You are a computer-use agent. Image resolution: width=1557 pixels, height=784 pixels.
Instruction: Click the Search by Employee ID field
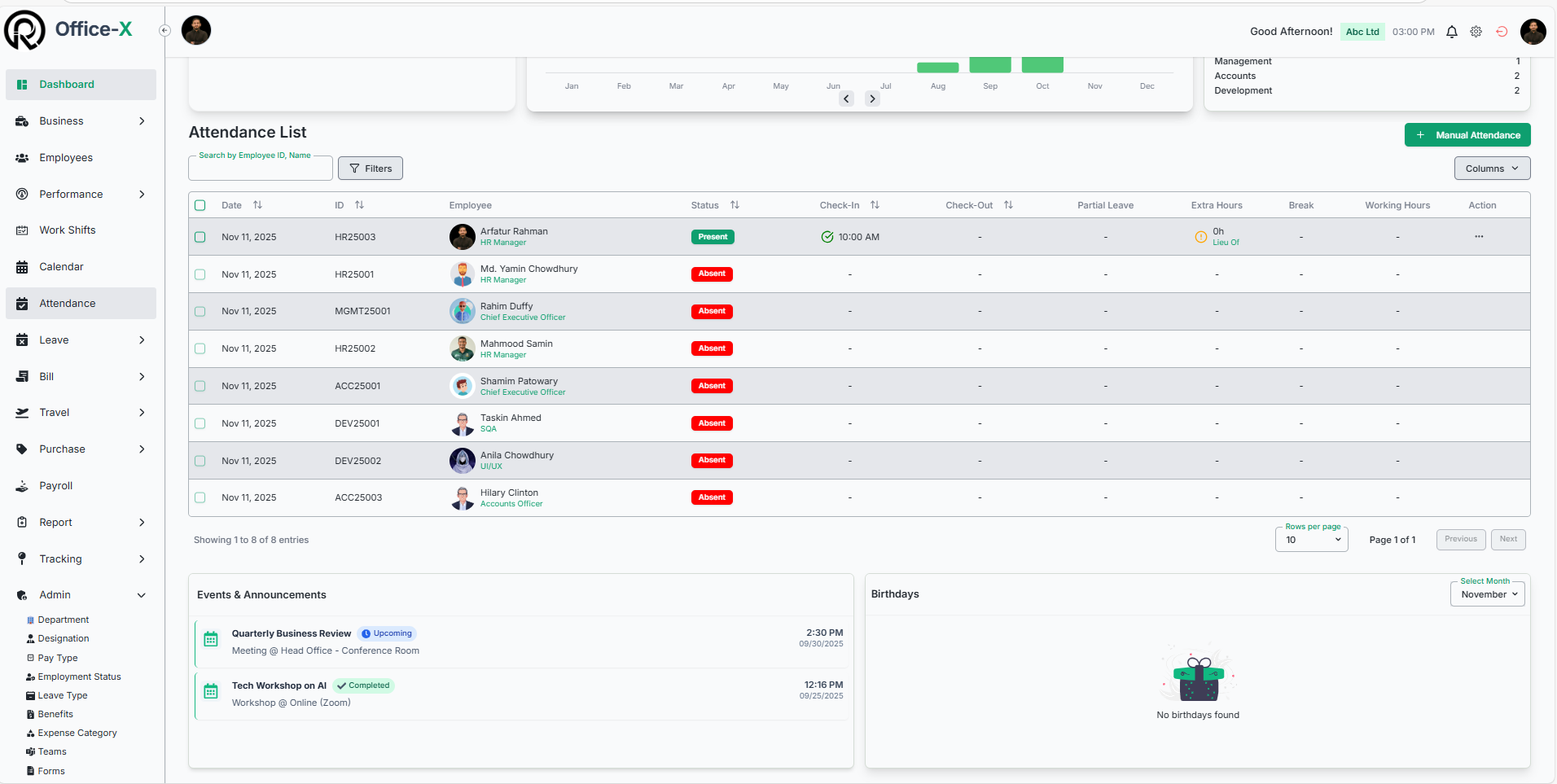click(260, 169)
